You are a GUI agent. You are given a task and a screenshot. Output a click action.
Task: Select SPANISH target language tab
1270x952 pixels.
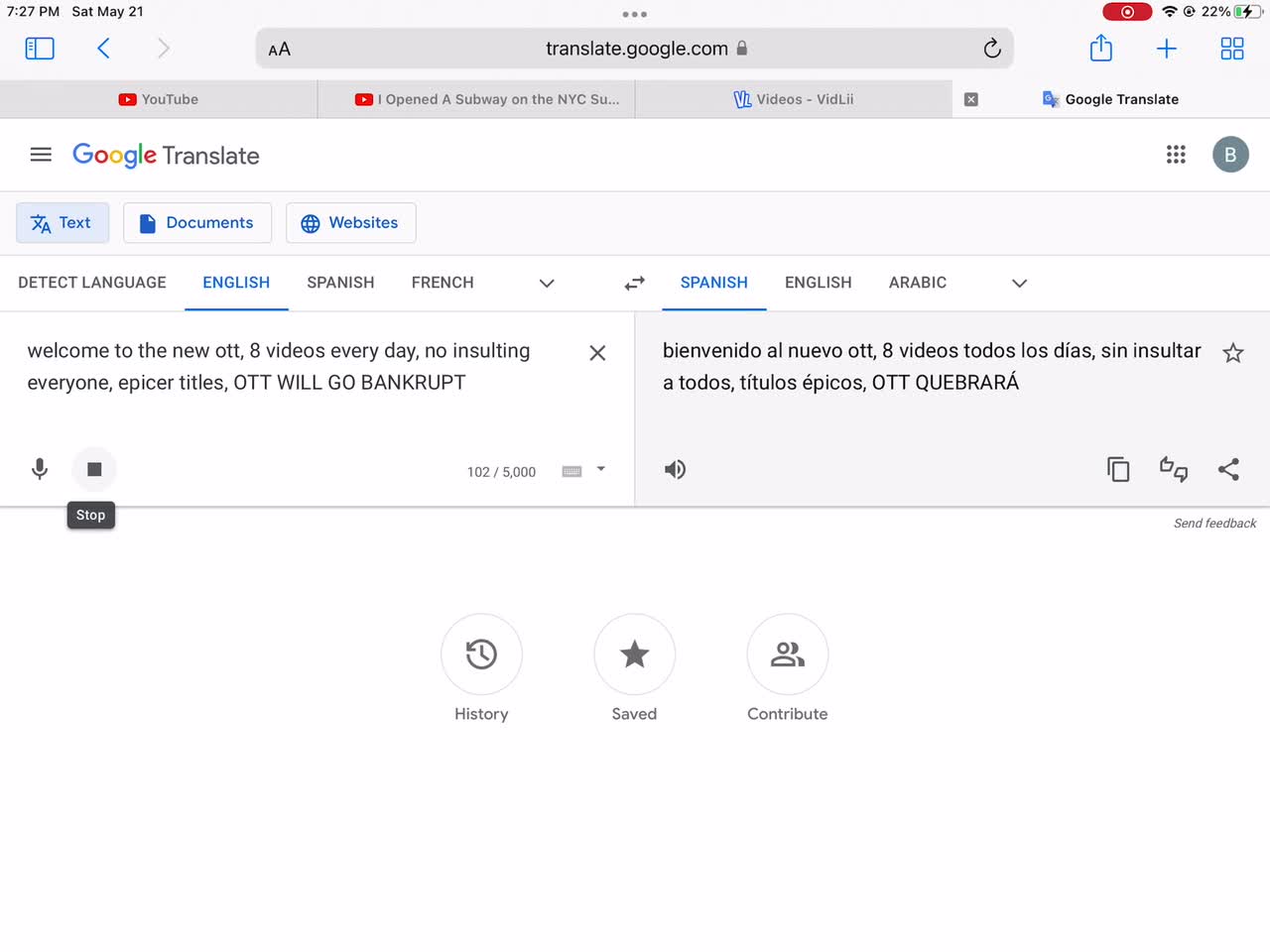(714, 283)
